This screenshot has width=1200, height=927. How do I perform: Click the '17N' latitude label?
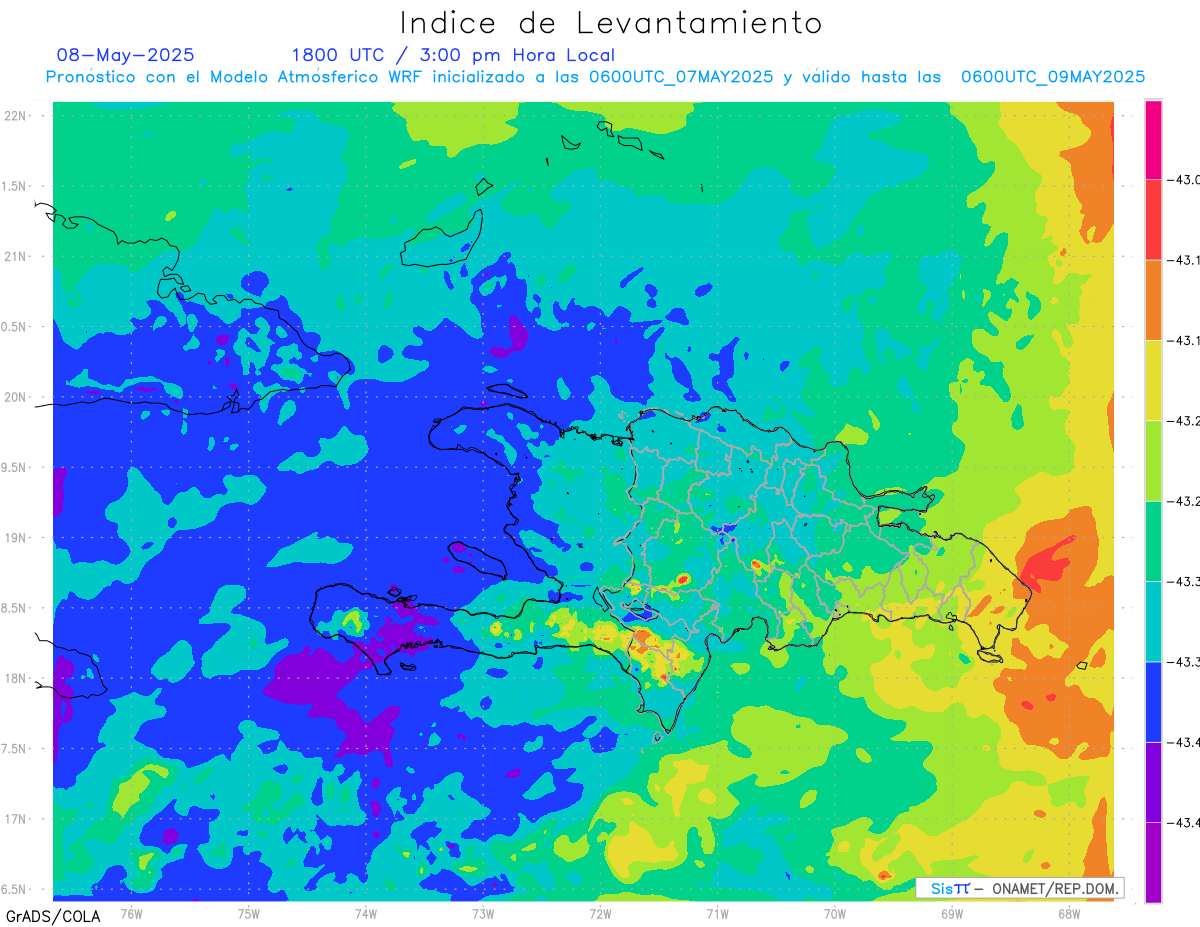17,819
